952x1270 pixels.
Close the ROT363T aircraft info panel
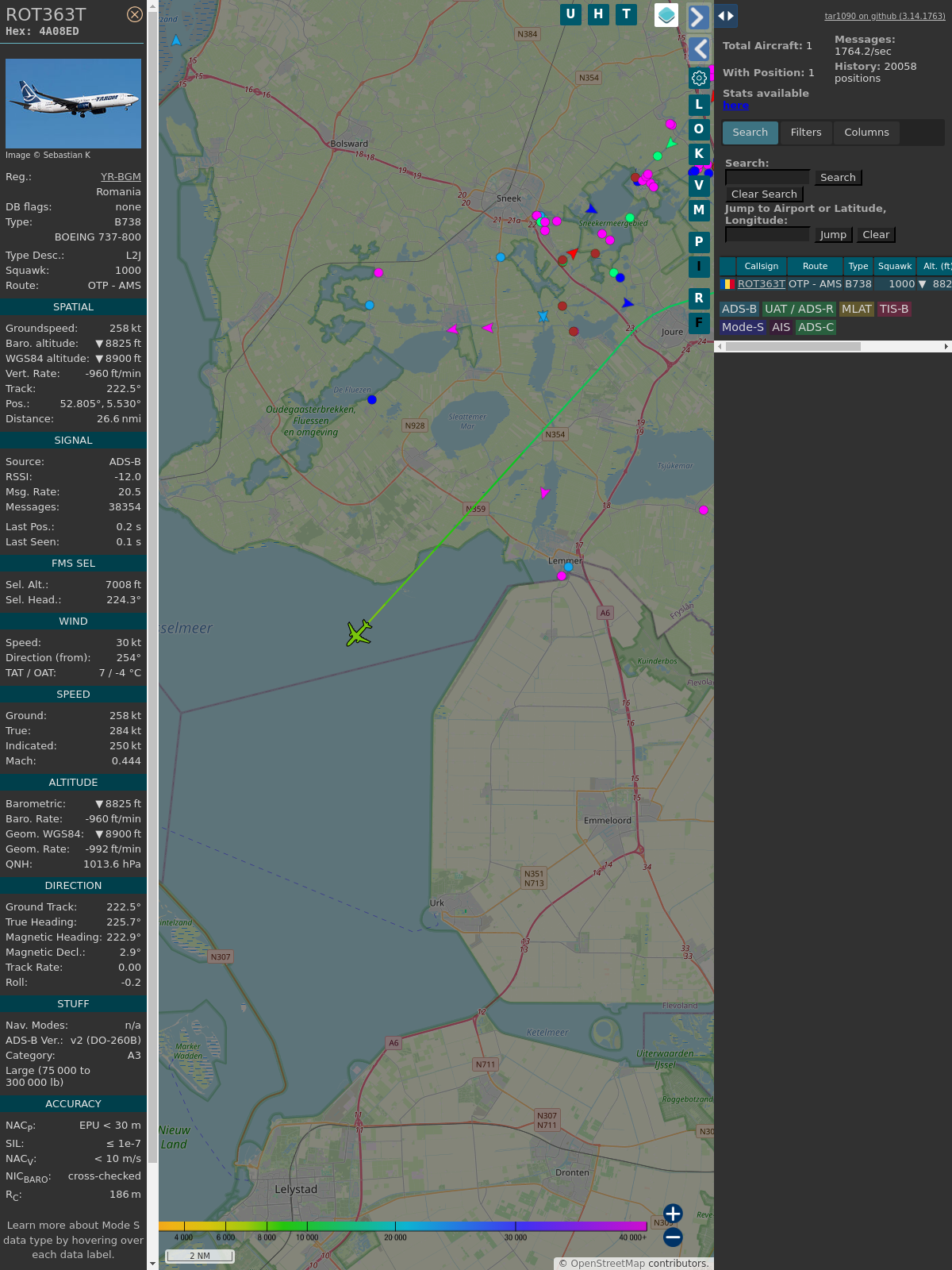click(x=135, y=14)
